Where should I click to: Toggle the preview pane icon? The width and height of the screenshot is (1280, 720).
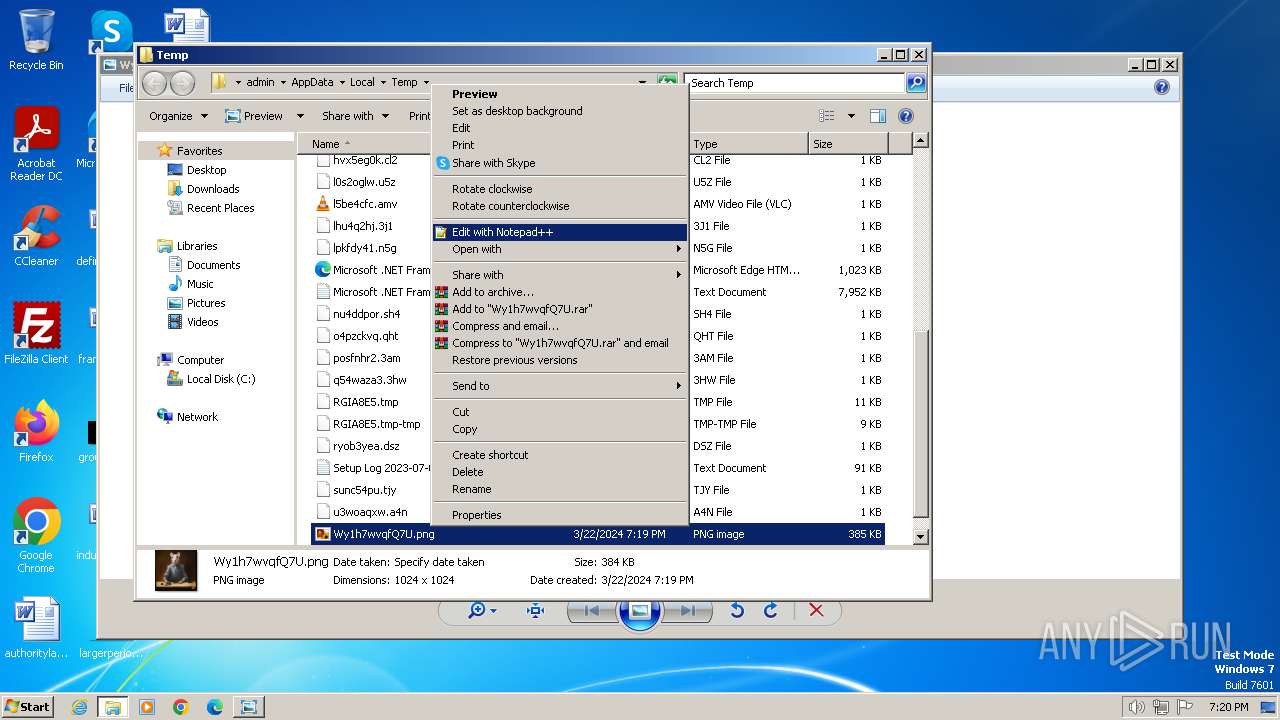point(877,116)
